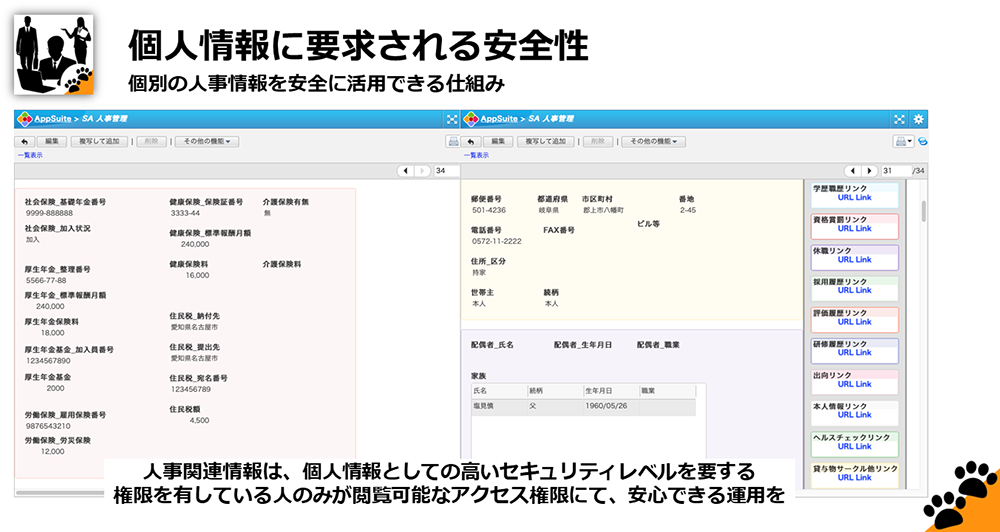The image size is (1000, 532).
Task: Click the settings gear icon in right header
Action: click(919, 118)
